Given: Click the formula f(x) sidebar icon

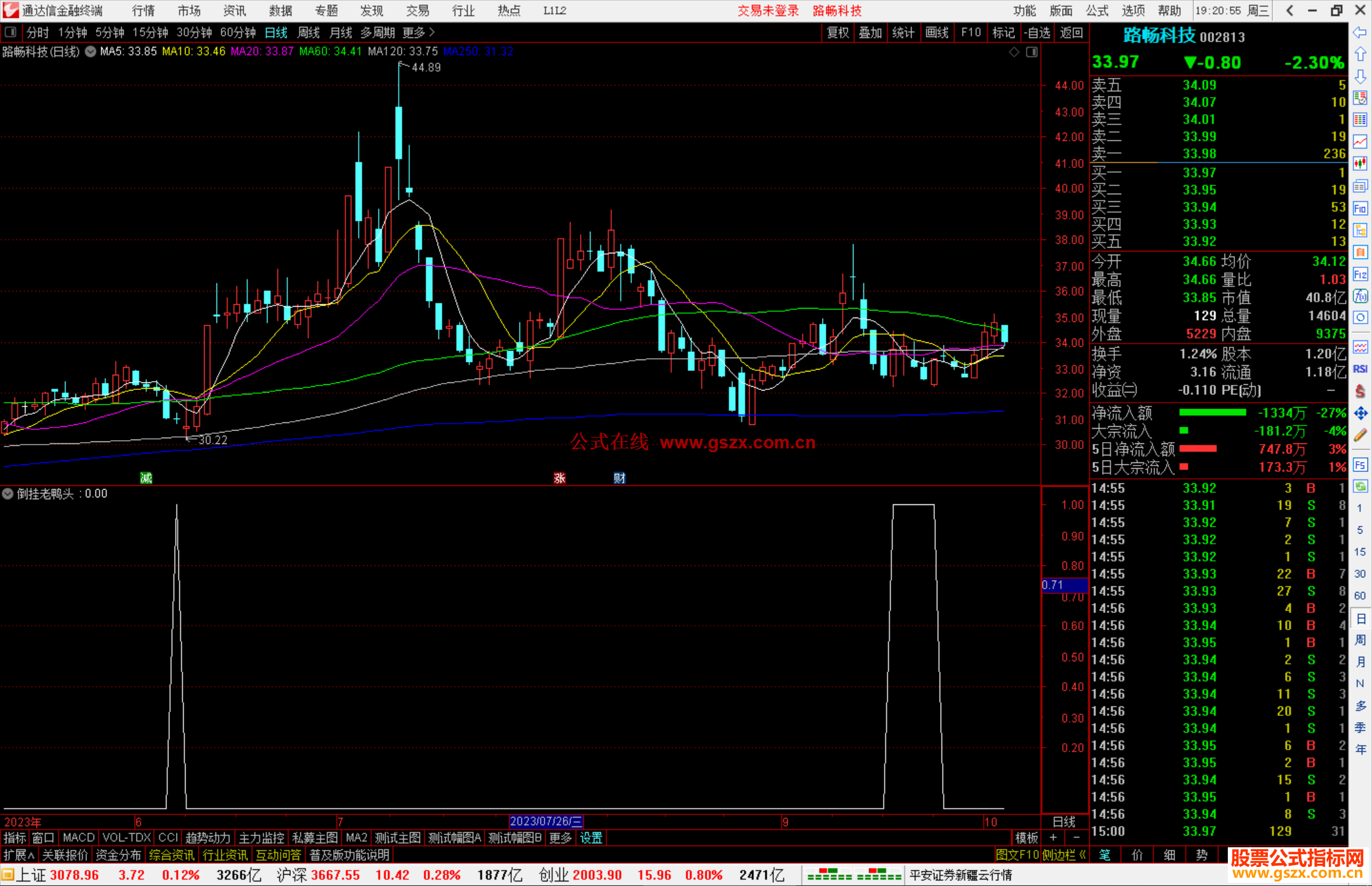Looking at the screenshot, I should [x=1360, y=297].
